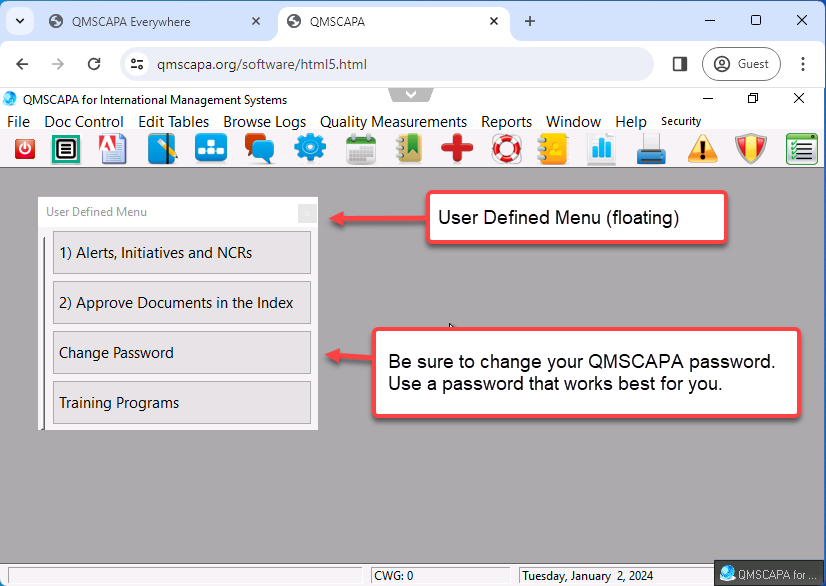
Task: Open the lifebuoy help icon
Action: click(x=506, y=149)
